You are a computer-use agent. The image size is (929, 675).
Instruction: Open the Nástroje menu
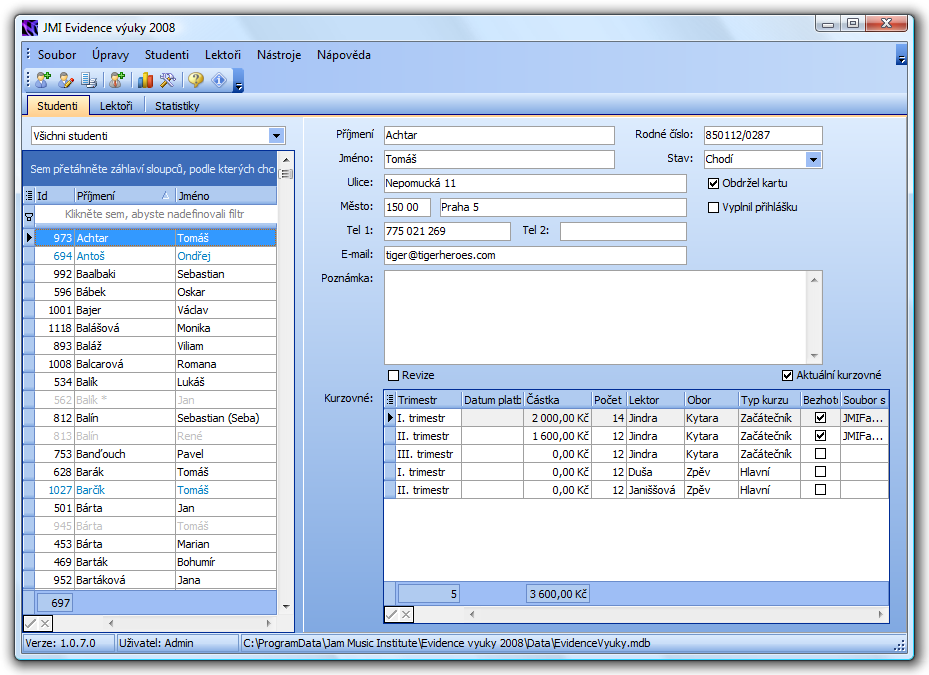click(x=278, y=55)
